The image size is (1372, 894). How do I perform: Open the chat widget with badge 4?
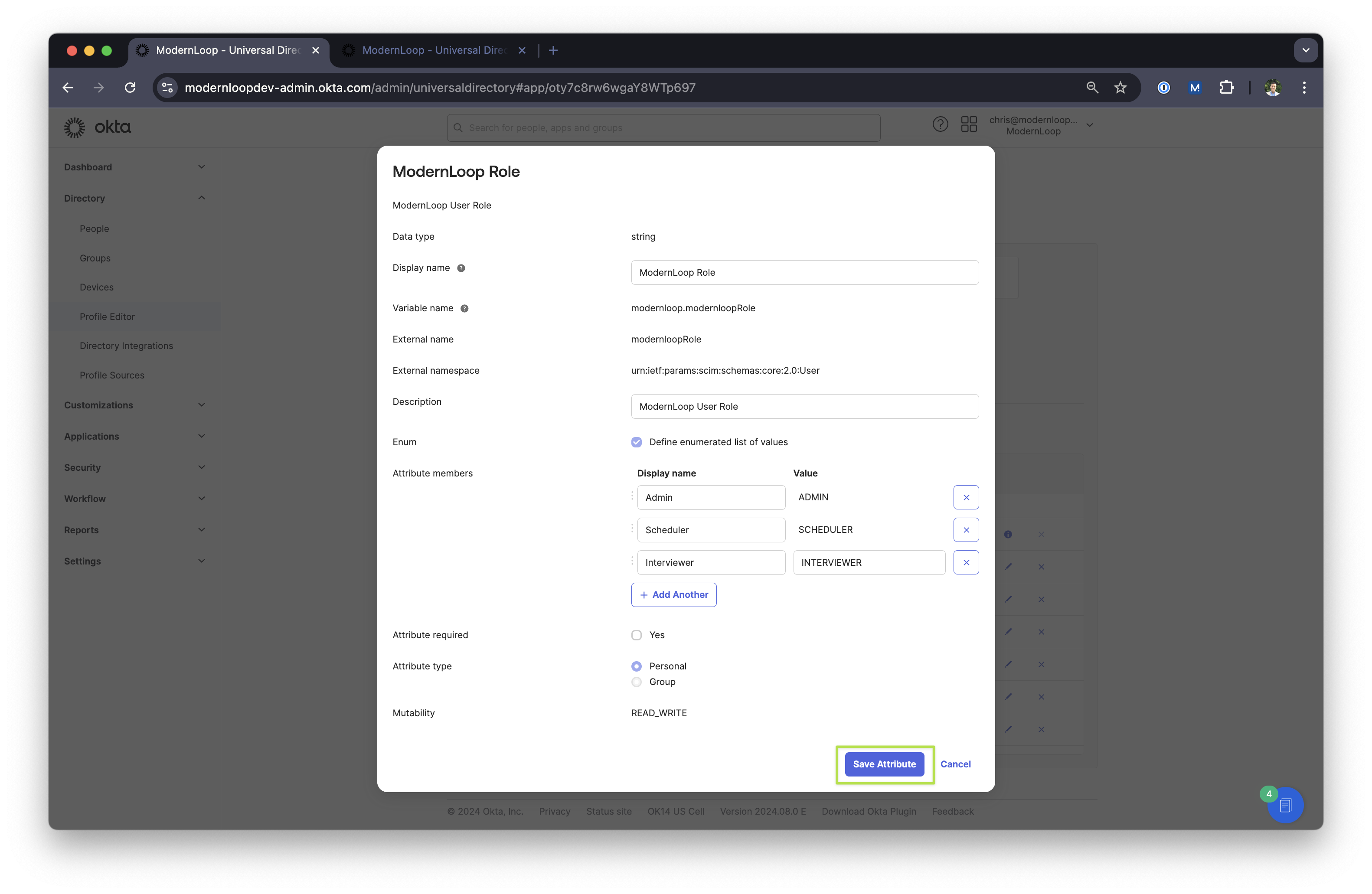tap(1285, 805)
